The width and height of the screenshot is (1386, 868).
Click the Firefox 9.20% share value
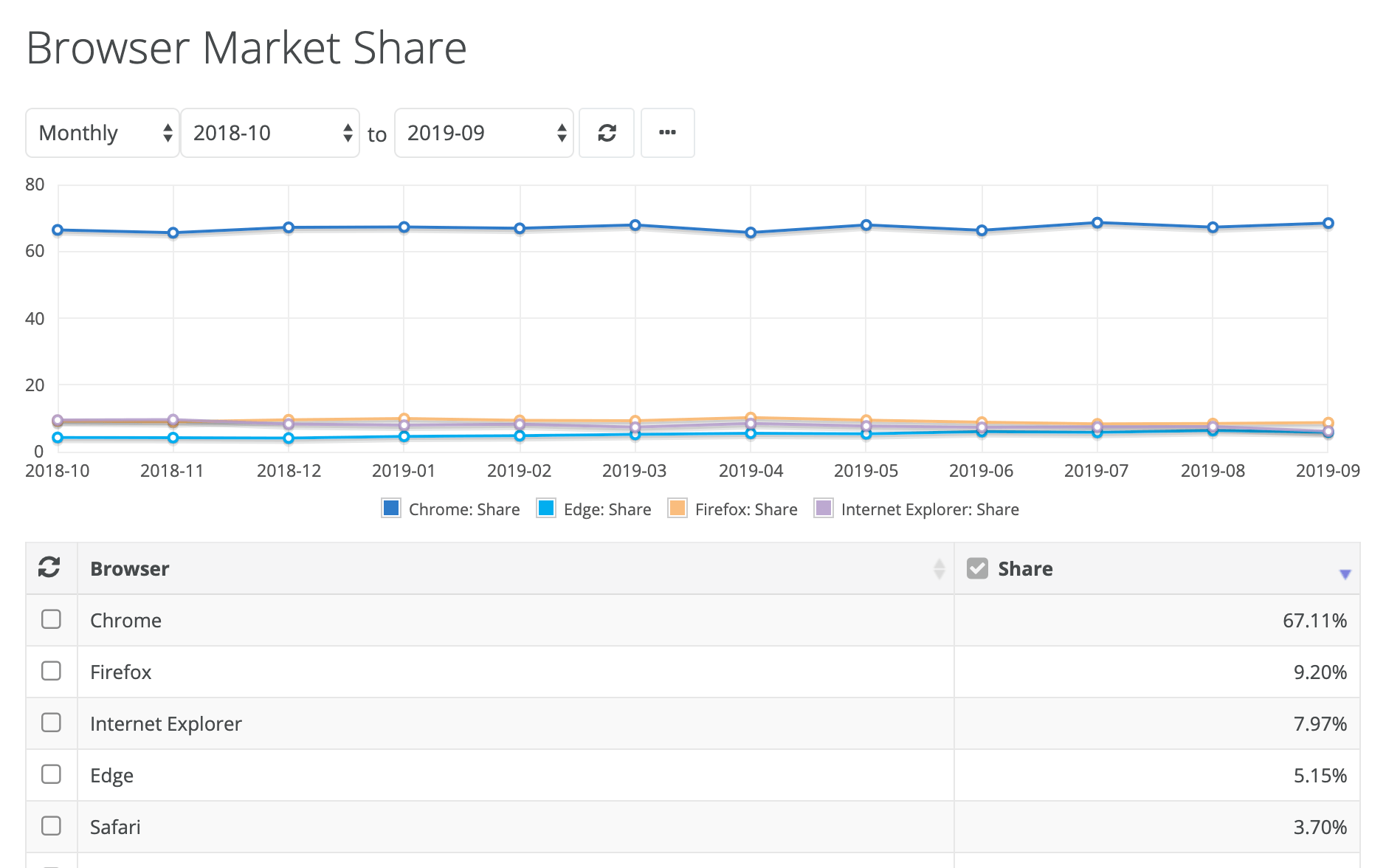(x=1320, y=672)
